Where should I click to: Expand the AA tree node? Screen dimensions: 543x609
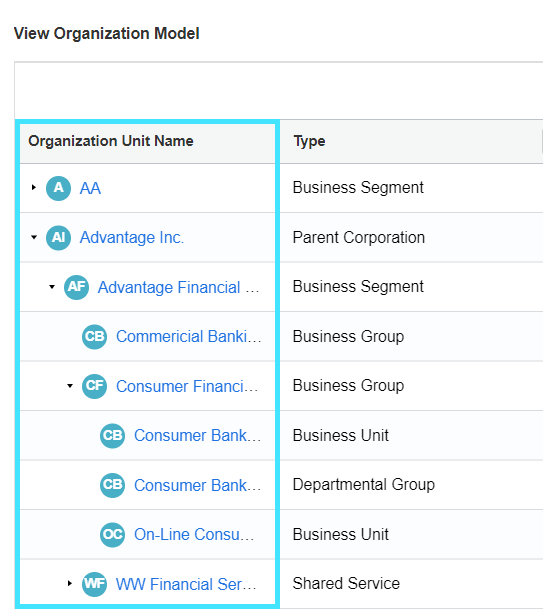(x=34, y=188)
